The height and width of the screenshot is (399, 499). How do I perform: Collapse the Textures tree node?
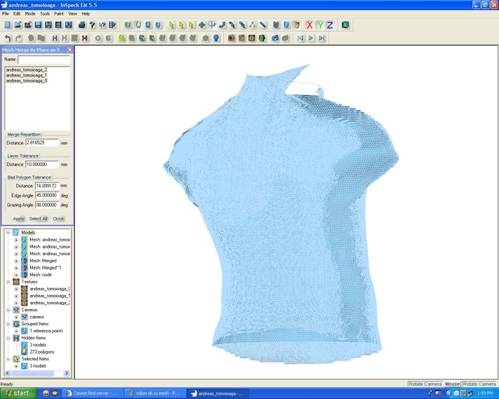(x=8, y=282)
